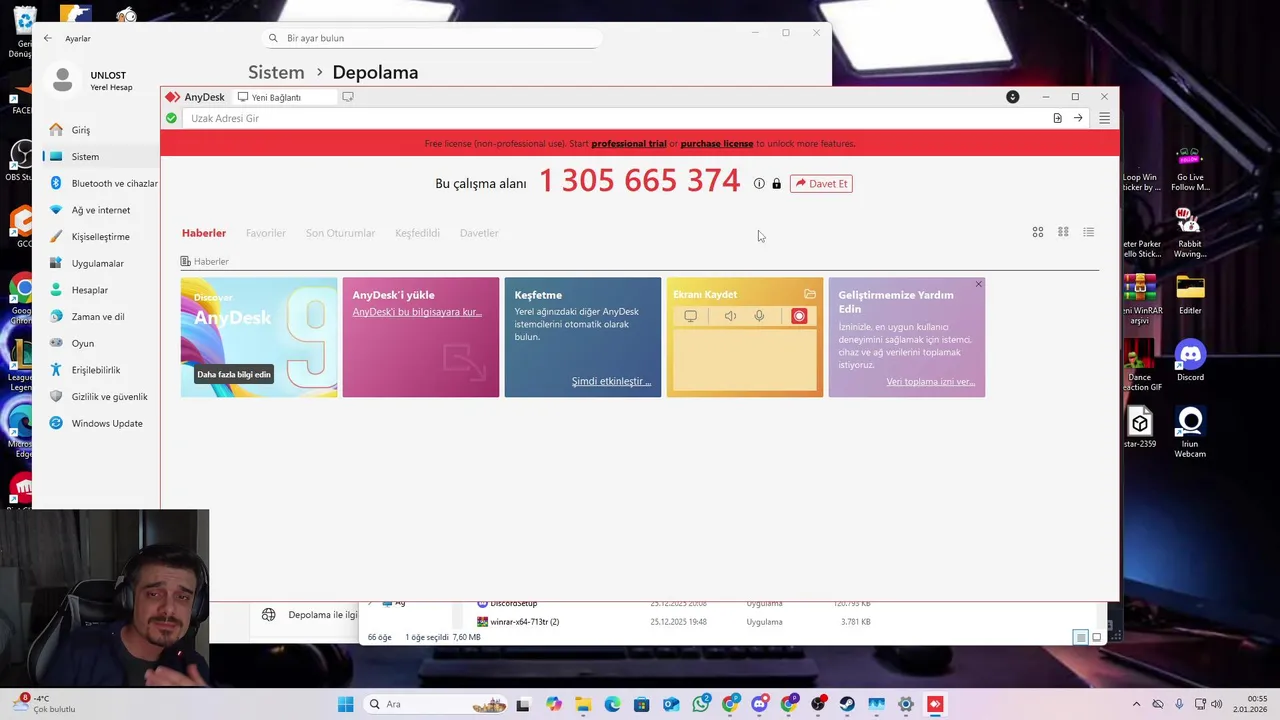1280x720 pixels.
Task: Click the Sistem breadcrumb in Settings
Action: coord(276,73)
